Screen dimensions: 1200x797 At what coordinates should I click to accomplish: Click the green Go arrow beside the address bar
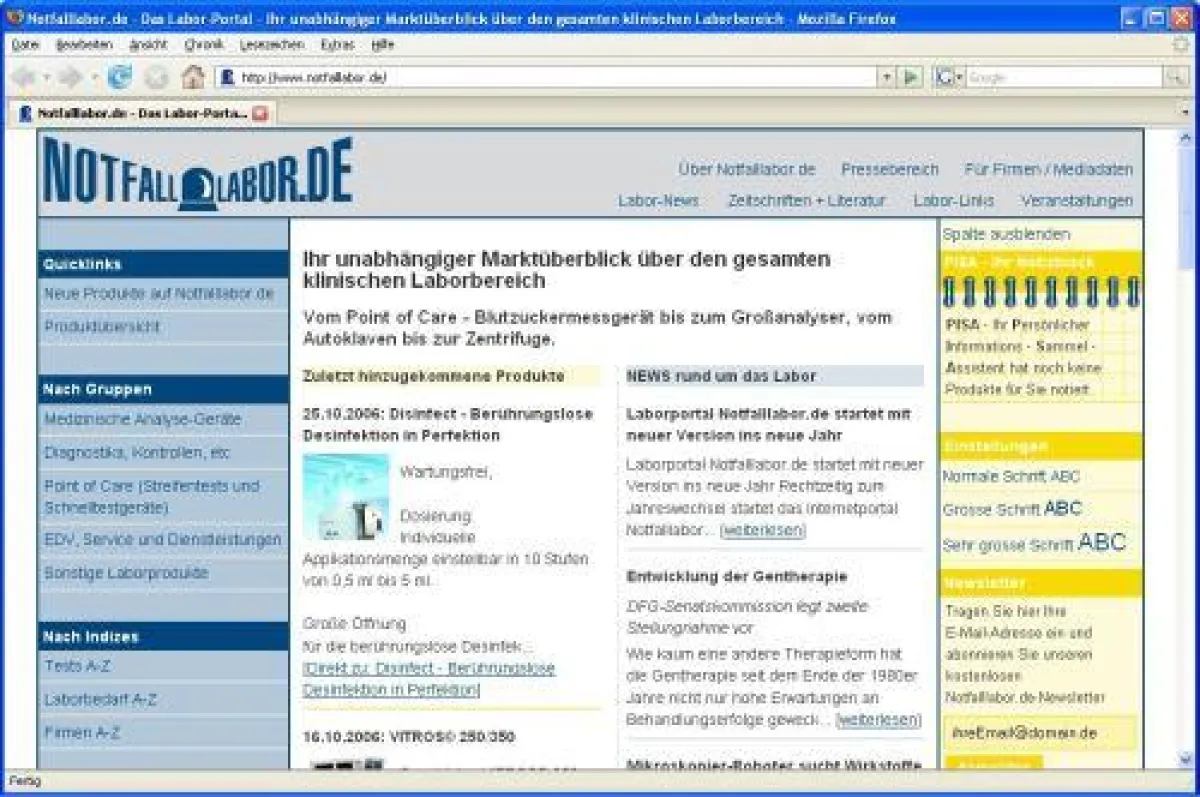click(x=908, y=76)
